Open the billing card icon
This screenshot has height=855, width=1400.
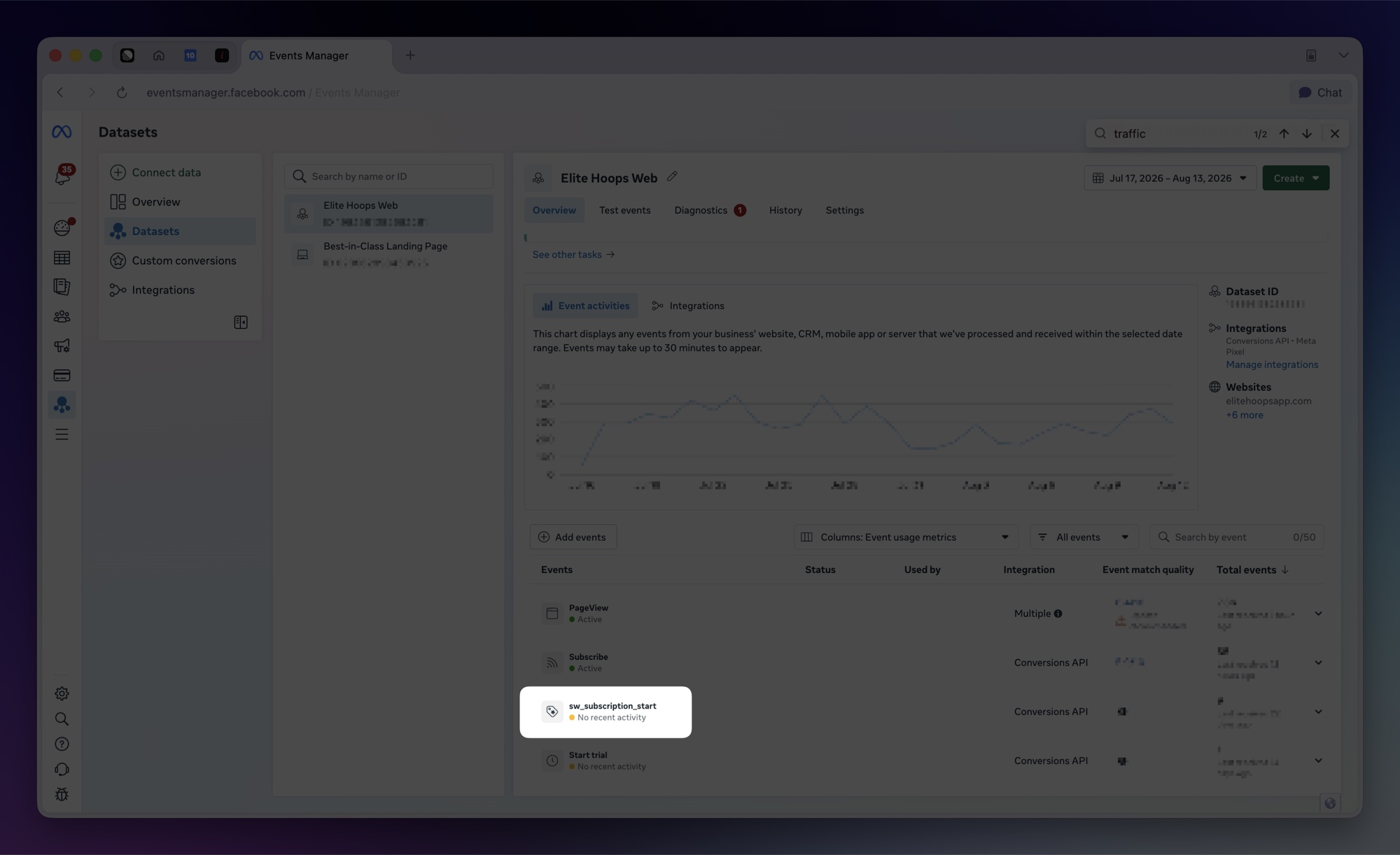tap(62, 375)
